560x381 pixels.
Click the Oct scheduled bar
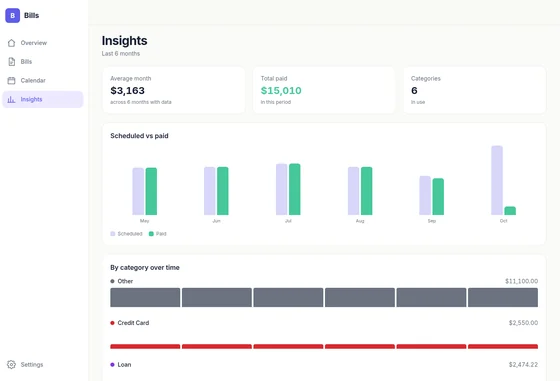[x=497, y=180]
